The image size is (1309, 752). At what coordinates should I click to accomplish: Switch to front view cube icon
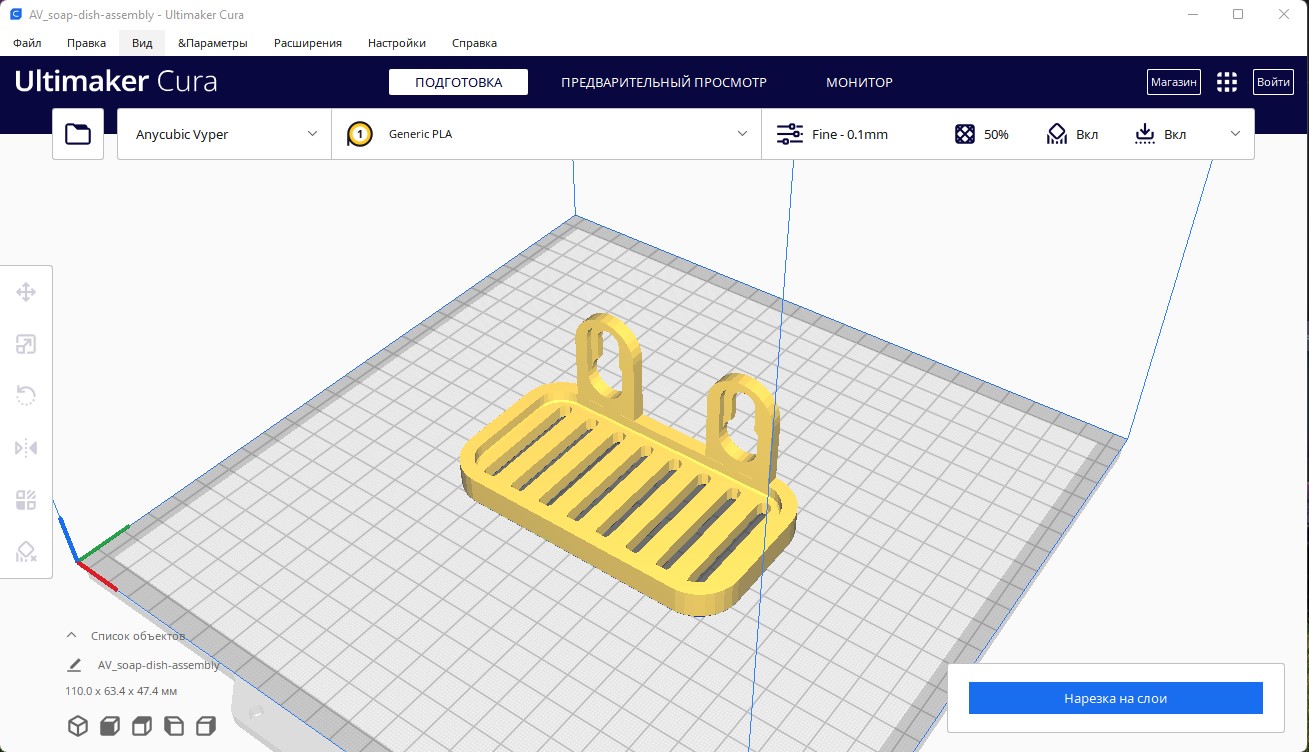(x=110, y=726)
